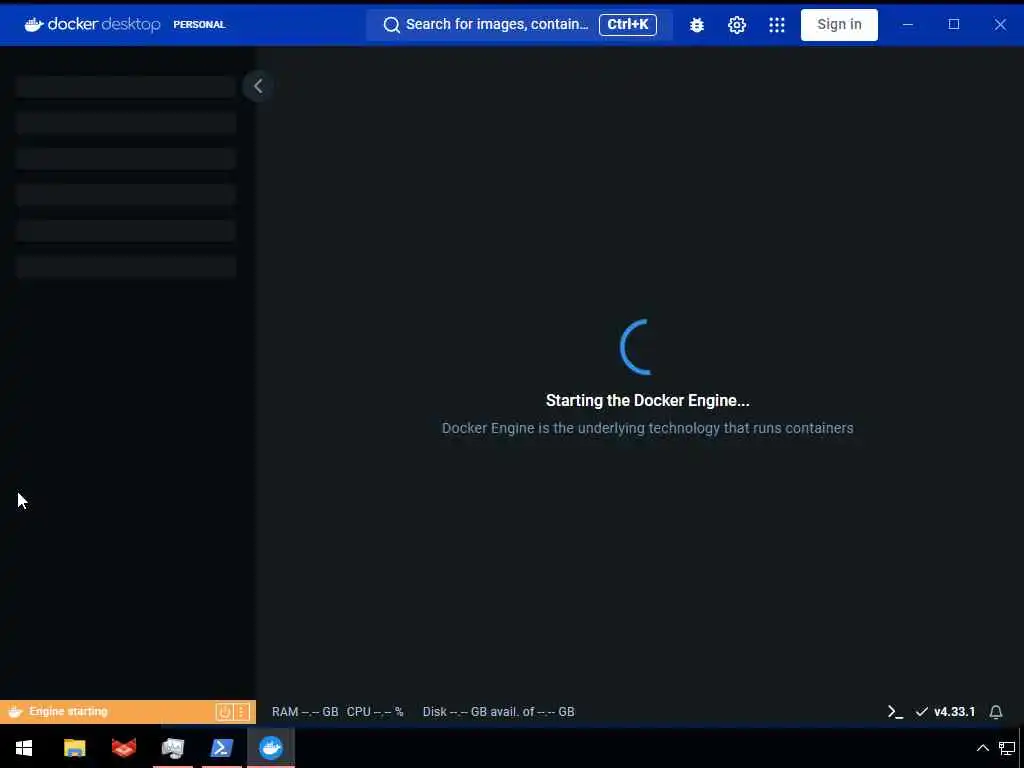
Task: Click Docker Desktop taskbar icon
Action: pos(270,748)
